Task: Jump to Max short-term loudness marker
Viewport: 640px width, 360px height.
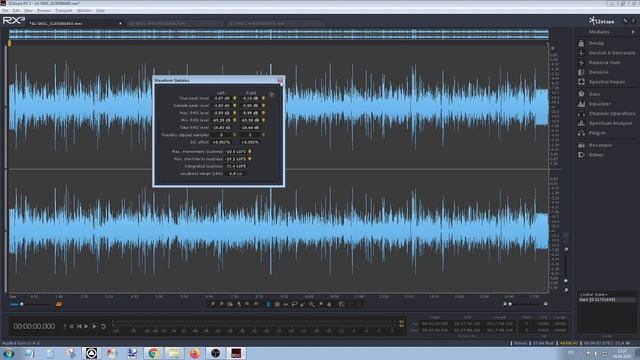Action: (249, 159)
